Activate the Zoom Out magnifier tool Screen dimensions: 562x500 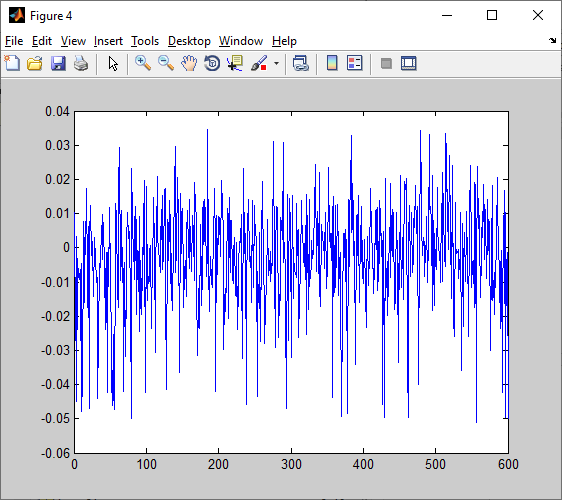point(166,63)
